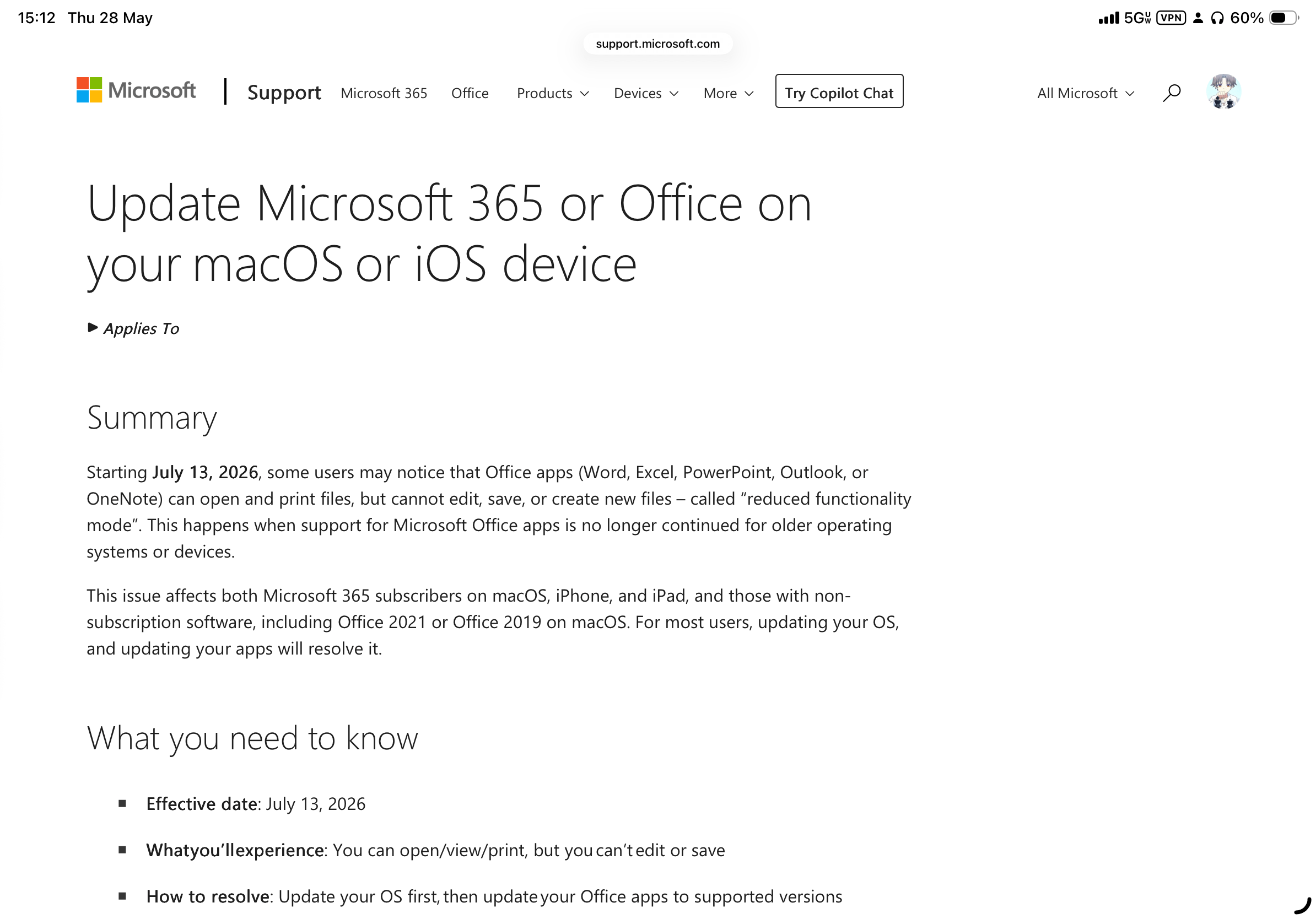Tap the headphones status icon
1316x919 pixels.
pyautogui.click(x=1217, y=18)
